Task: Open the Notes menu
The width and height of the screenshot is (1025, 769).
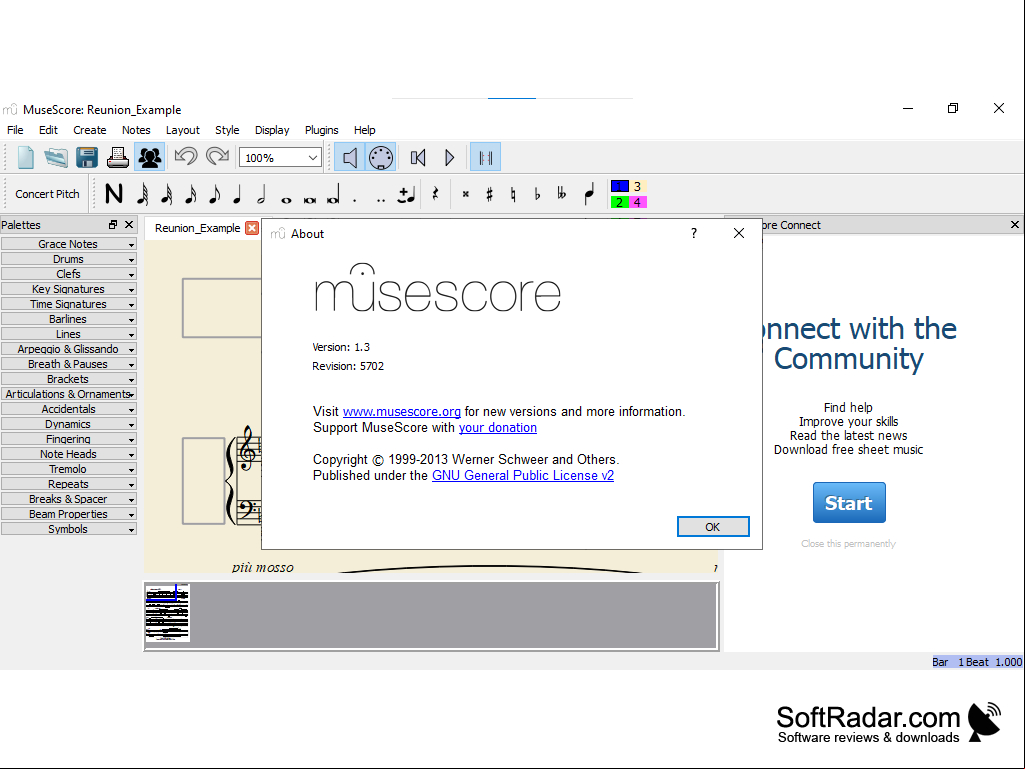Action: (136, 130)
